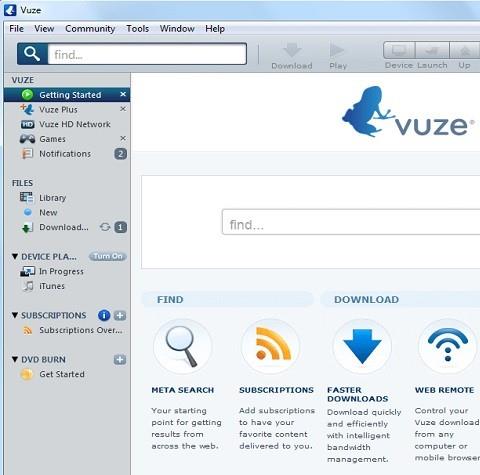Click the New blue dot icon
The image size is (480, 475).
(x=28, y=212)
